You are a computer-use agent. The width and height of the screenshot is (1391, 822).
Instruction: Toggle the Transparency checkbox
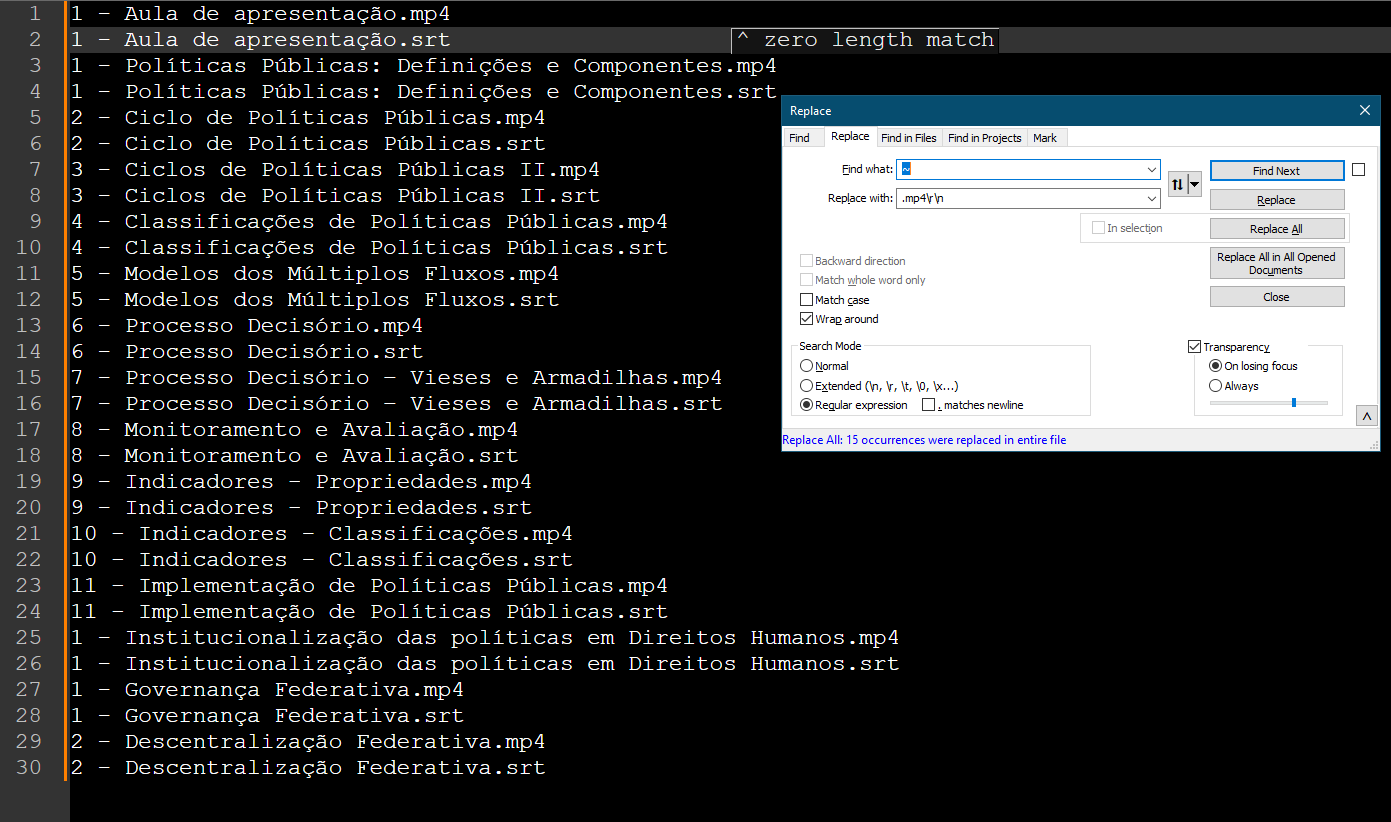[1194, 347]
